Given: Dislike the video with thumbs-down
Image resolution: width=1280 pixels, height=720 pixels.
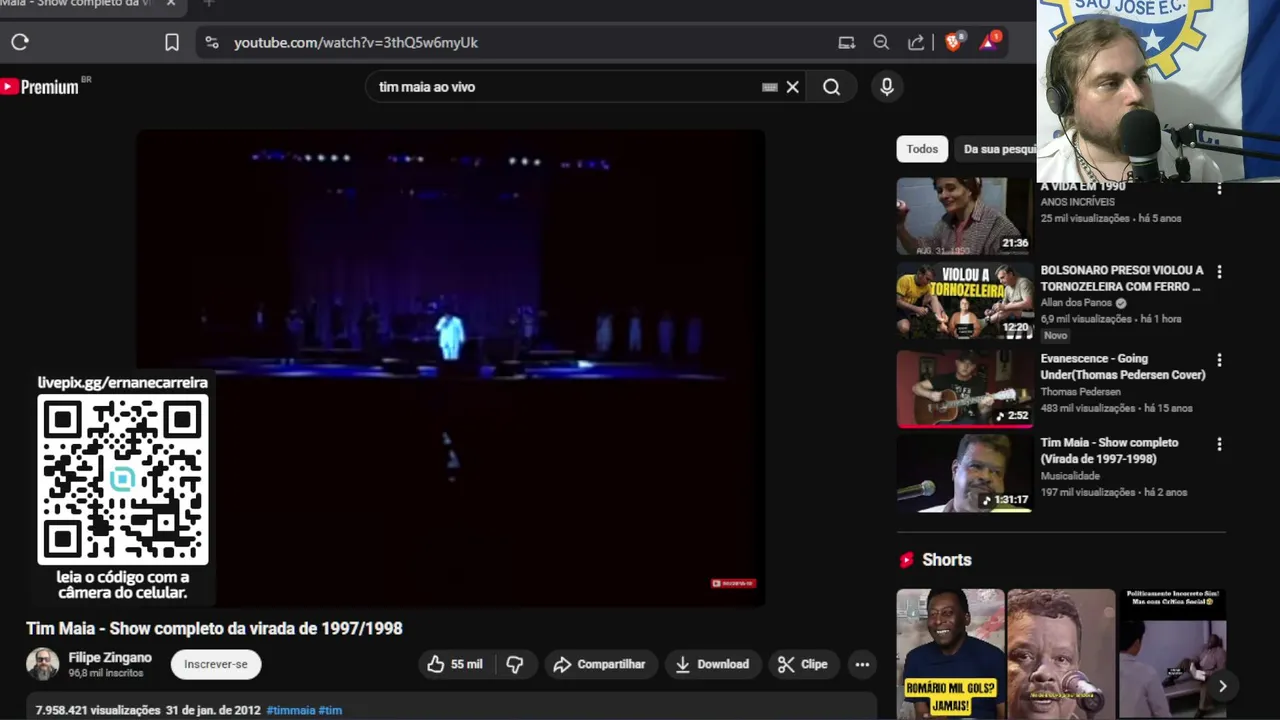Looking at the screenshot, I should tap(515, 664).
